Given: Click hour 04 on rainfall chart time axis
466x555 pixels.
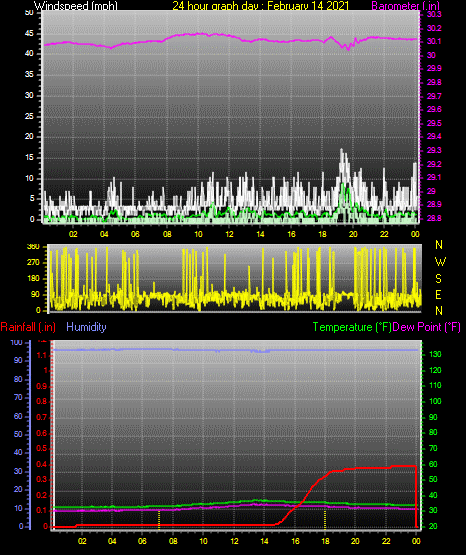Looking at the screenshot, I should point(112,541).
